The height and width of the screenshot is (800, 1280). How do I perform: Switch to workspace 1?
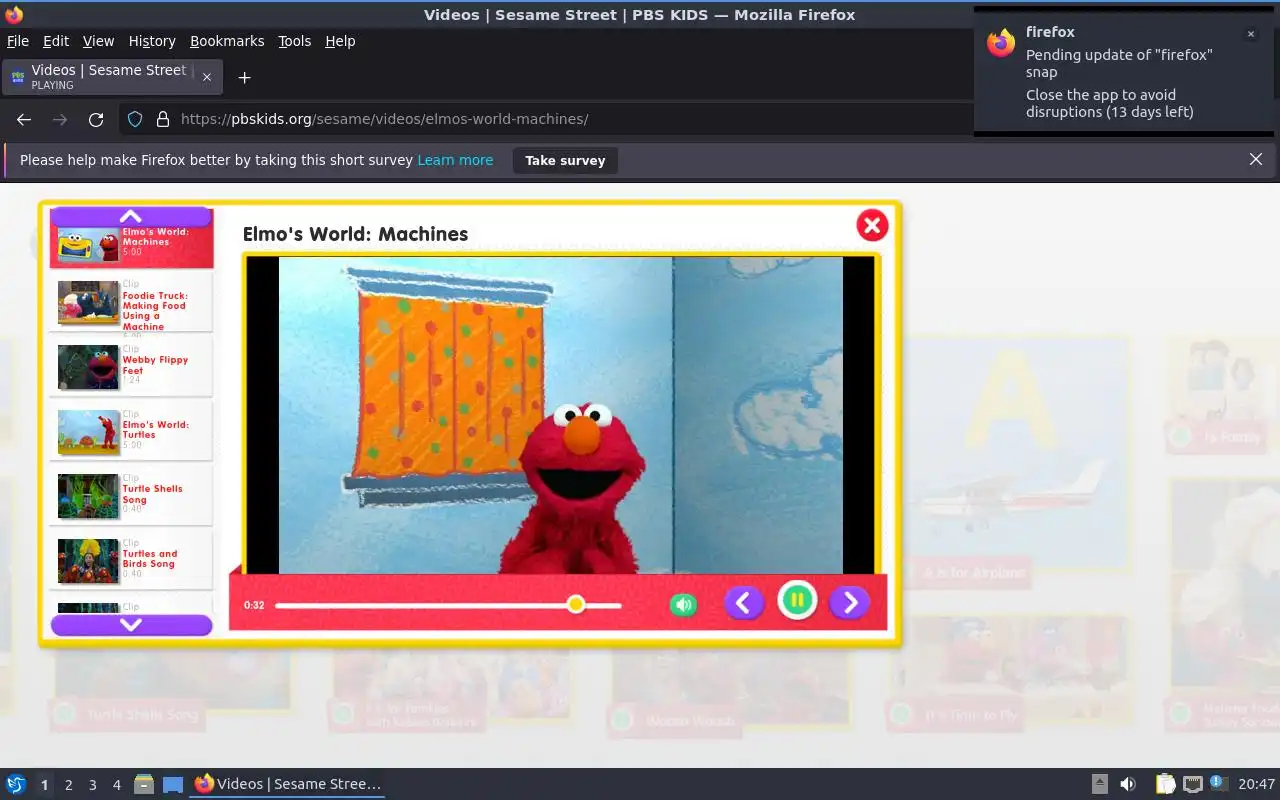pos(44,785)
